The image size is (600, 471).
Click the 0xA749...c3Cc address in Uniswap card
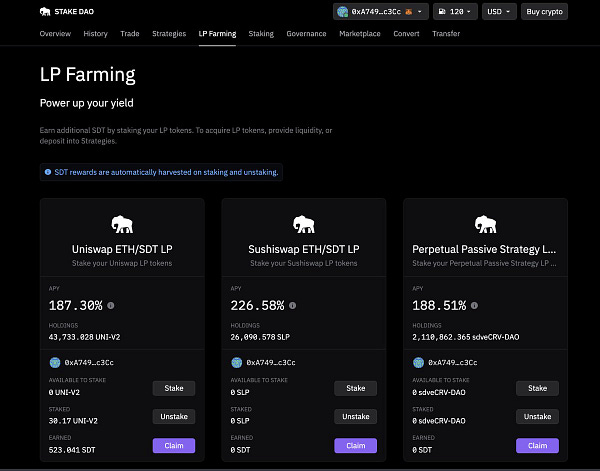pos(89,362)
